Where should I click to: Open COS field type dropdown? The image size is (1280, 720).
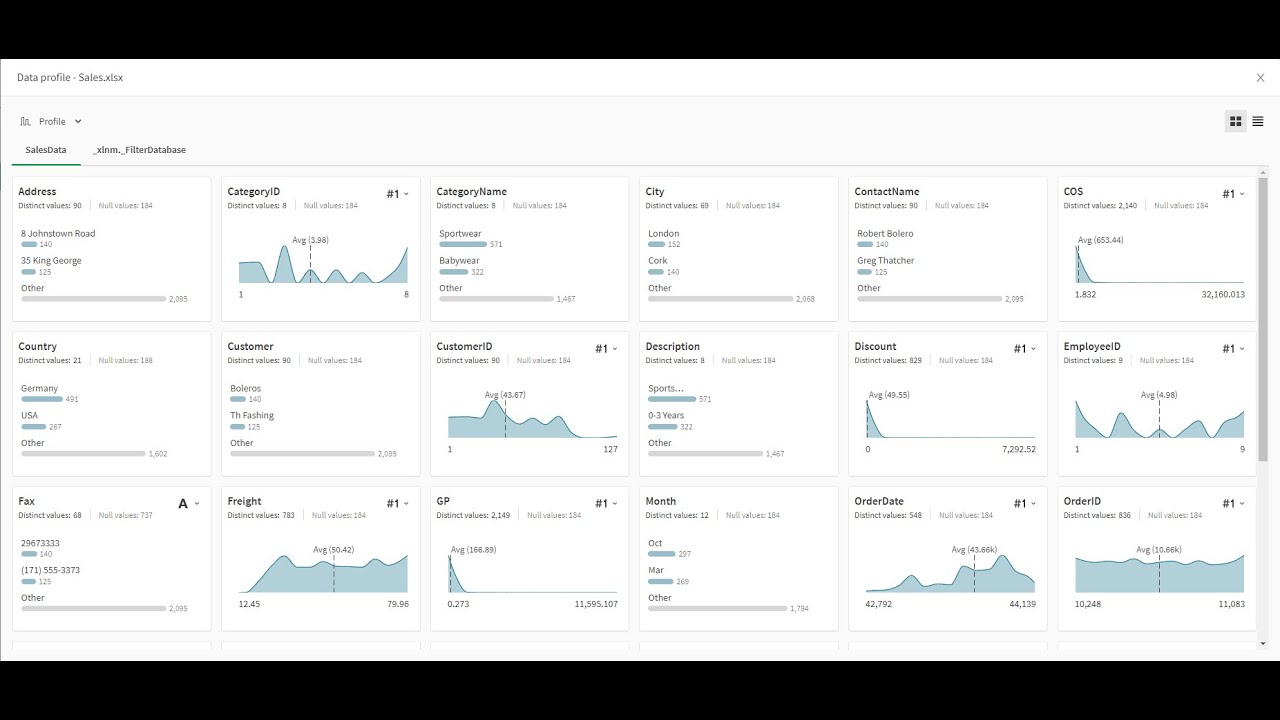[1234, 194]
